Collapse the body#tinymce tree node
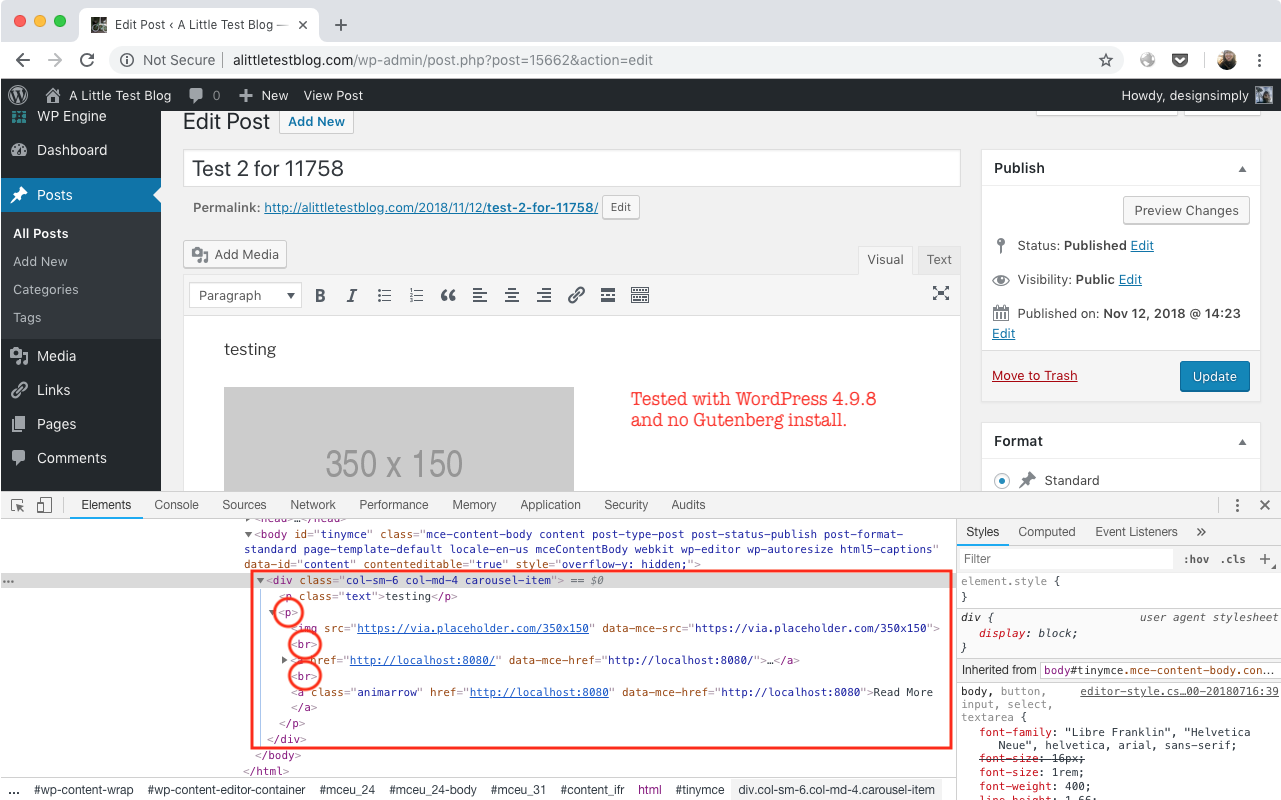Image resolution: width=1281 pixels, height=800 pixels. (249, 535)
